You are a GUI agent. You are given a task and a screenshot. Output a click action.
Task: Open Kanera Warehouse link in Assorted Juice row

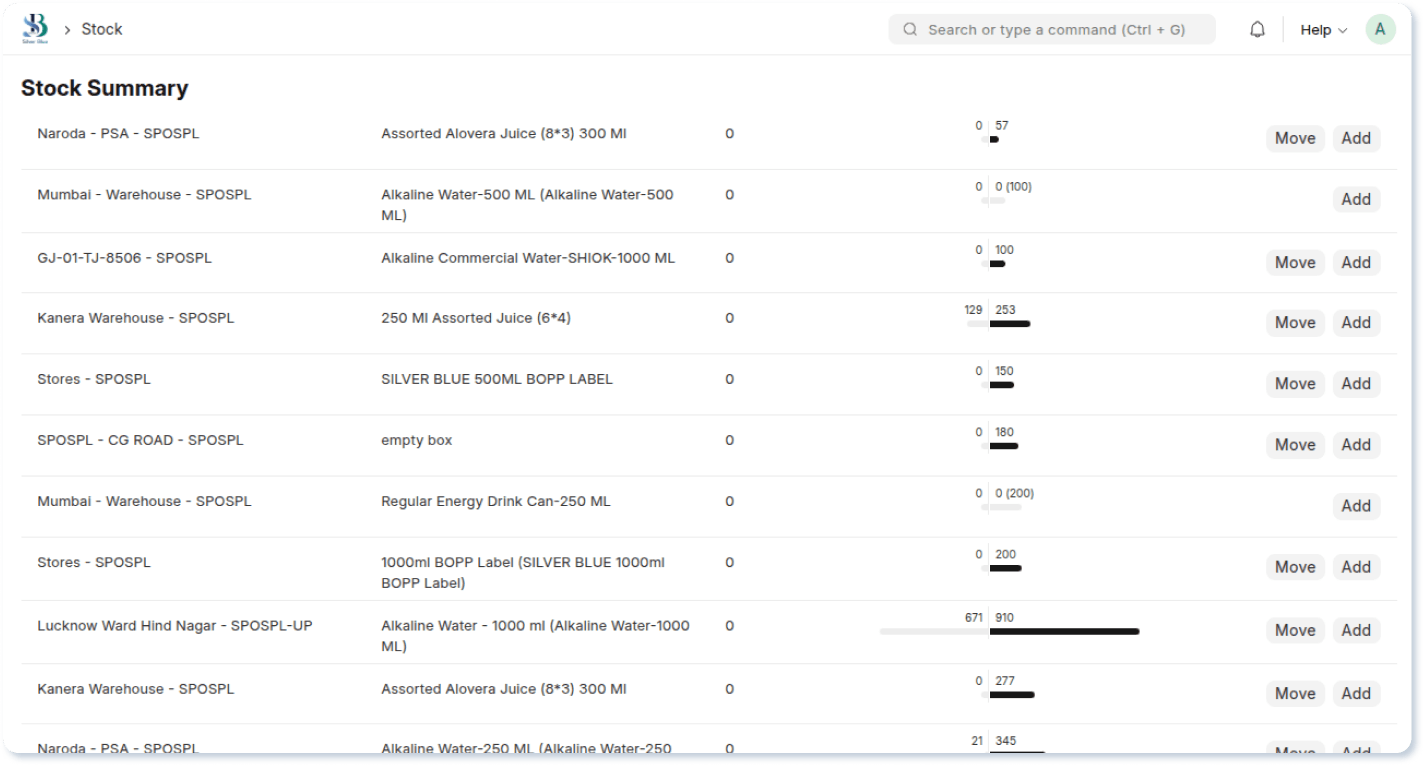(135, 318)
